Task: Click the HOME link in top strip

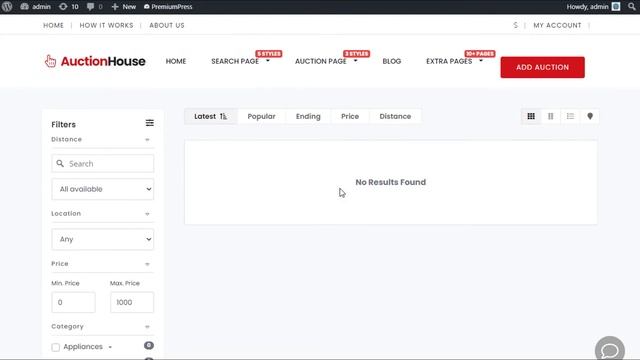Action: [53, 25]
